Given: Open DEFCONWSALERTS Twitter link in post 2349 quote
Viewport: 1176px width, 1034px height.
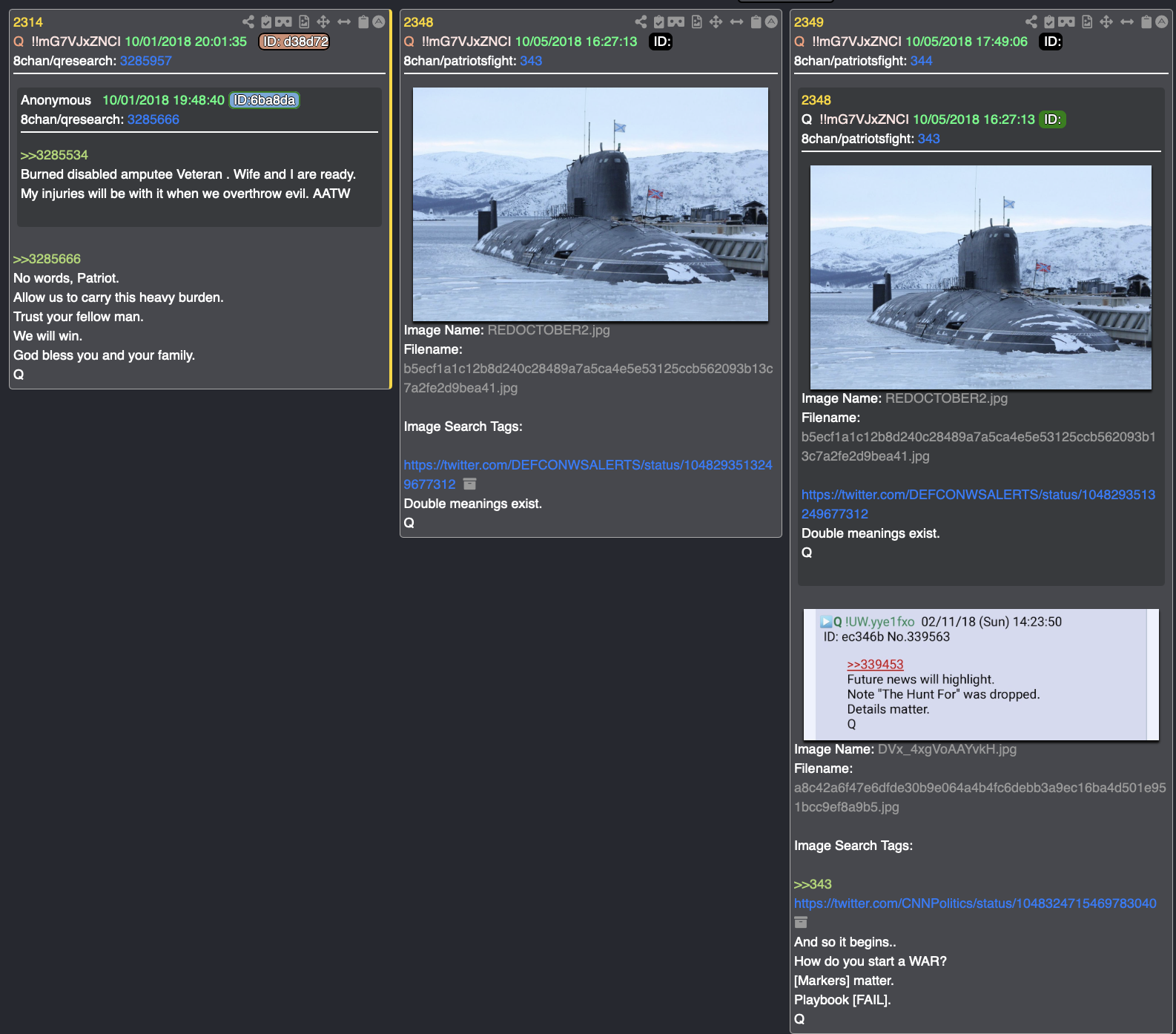Looking at the screenshot, I should click(x=978, y=504).
